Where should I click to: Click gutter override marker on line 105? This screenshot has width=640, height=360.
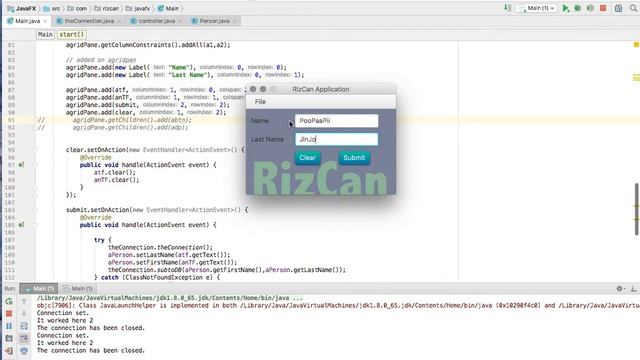[21, 225]
